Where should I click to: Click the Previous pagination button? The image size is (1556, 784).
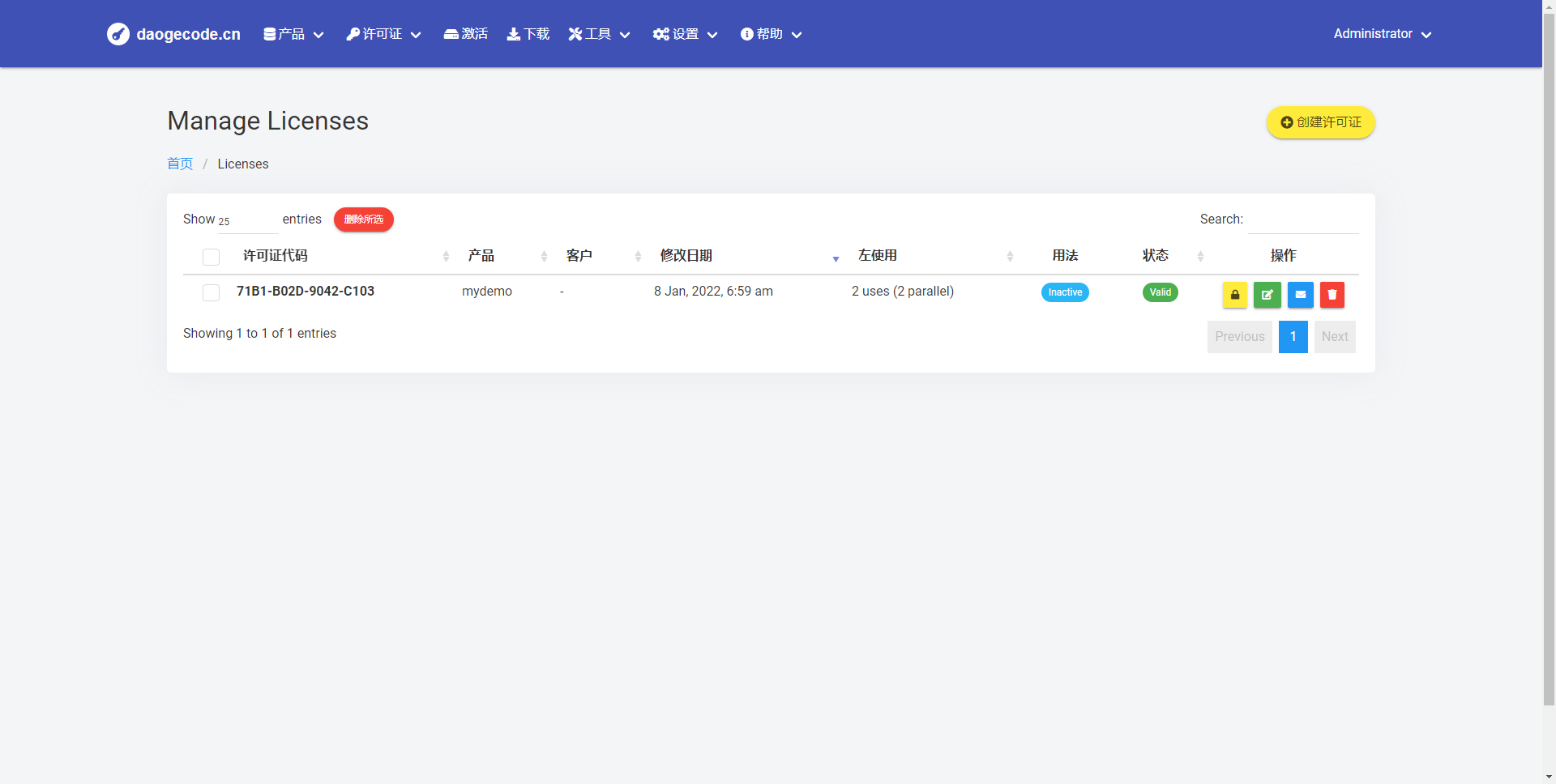click(x=1240, y=337)
